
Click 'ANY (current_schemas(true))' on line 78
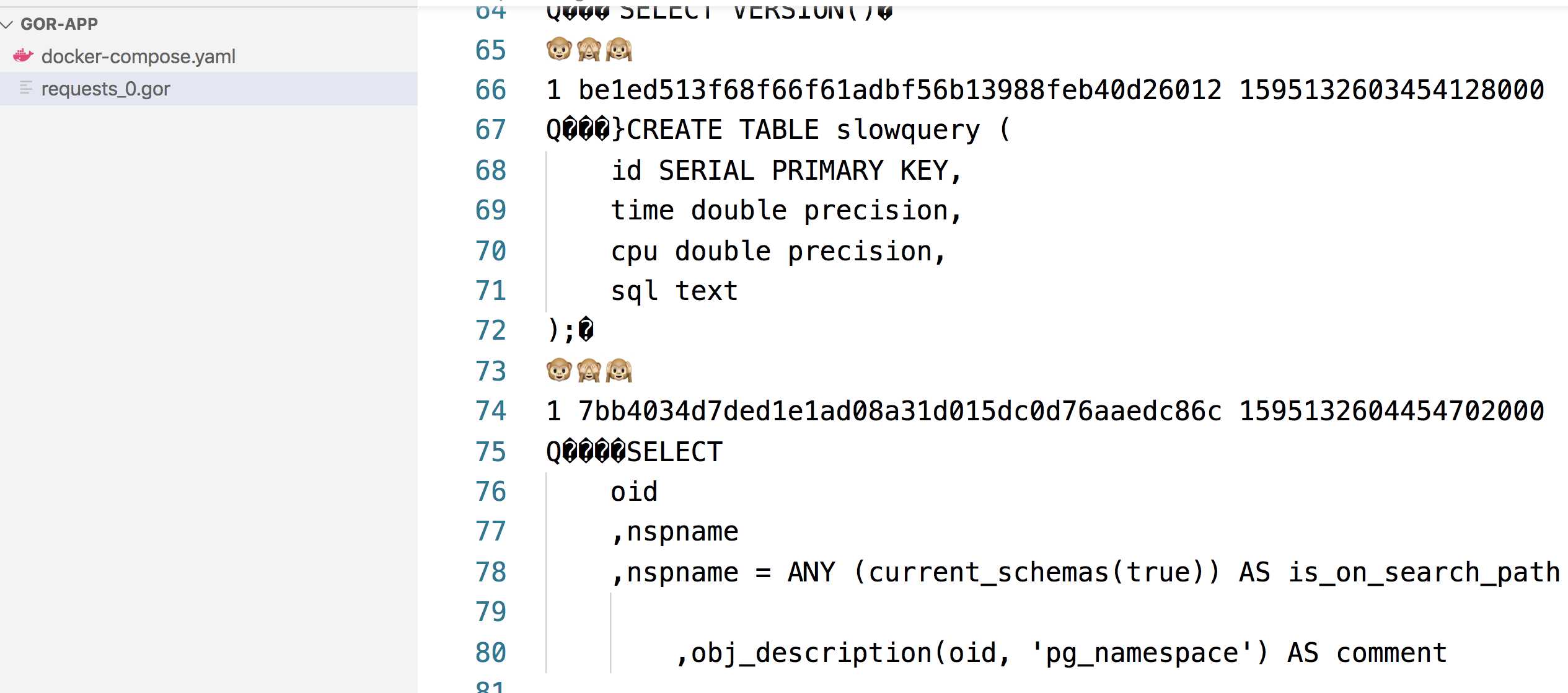coord(1004,572)
